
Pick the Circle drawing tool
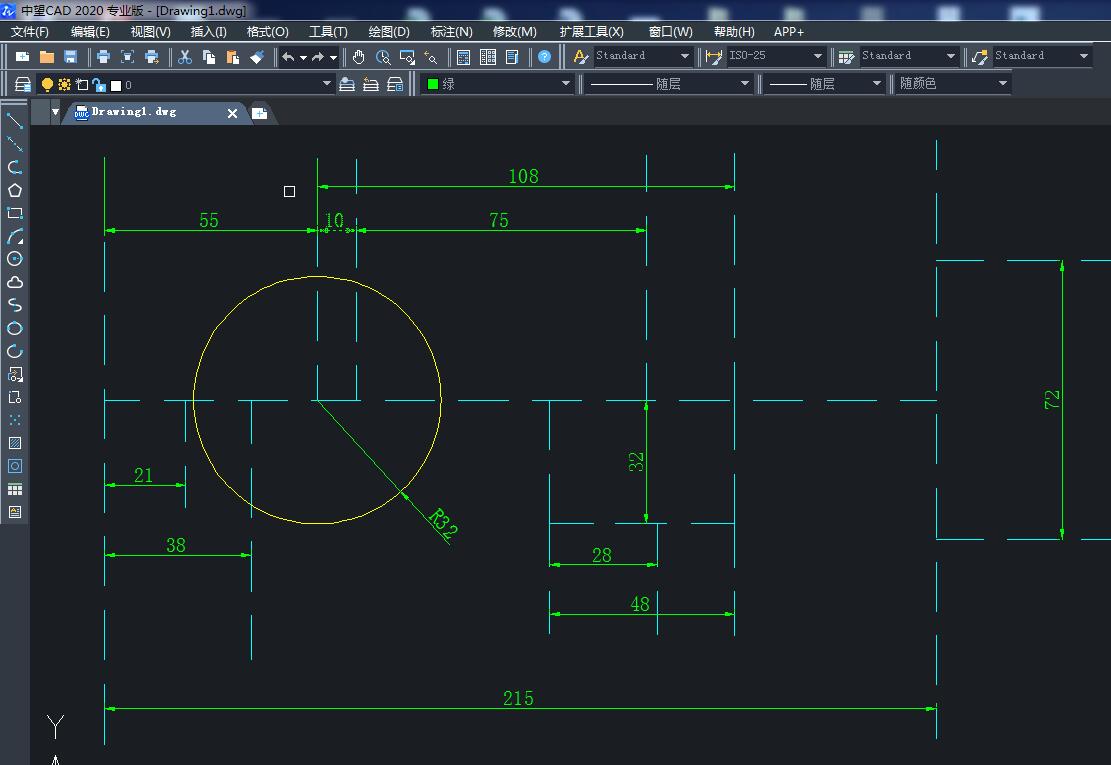[15, 259]
